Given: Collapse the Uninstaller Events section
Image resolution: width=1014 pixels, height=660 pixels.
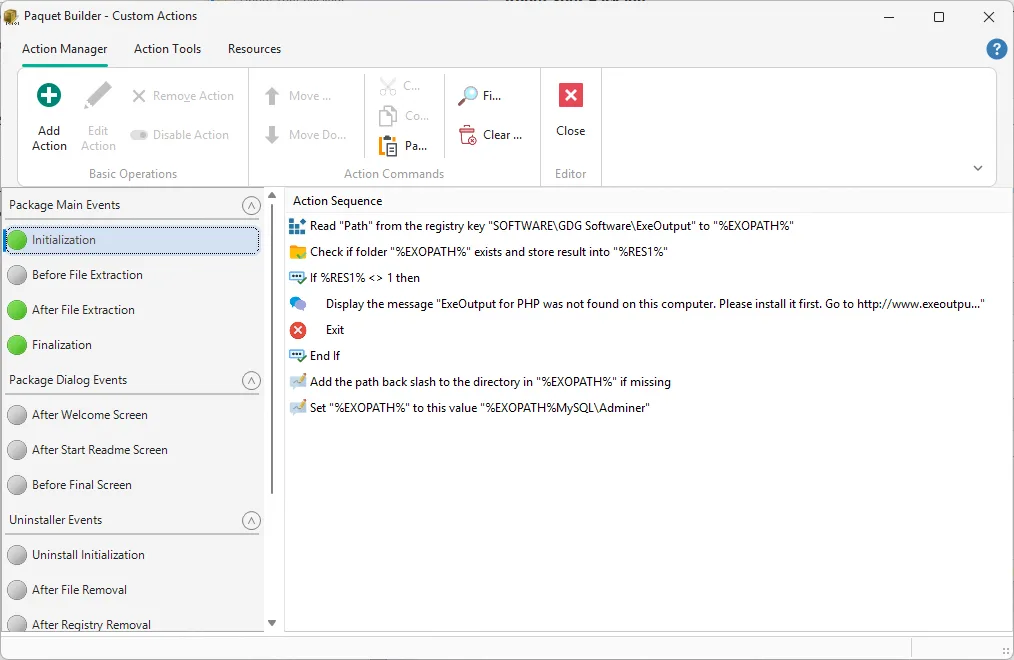Looking at the screenshot, I should tap(251, 521).
